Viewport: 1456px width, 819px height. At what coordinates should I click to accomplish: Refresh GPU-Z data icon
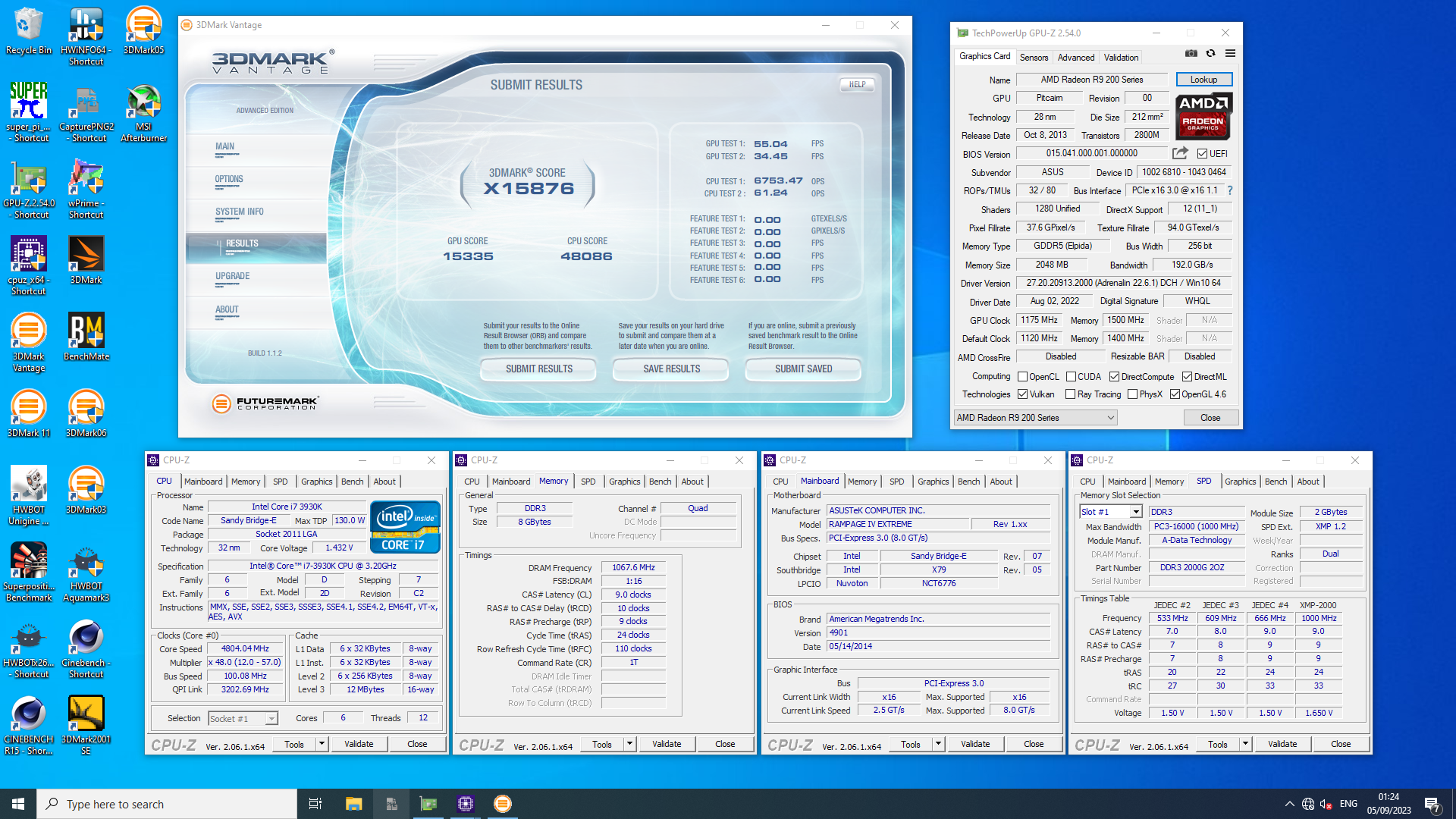pyautogui.click(x=1211, y=53)
